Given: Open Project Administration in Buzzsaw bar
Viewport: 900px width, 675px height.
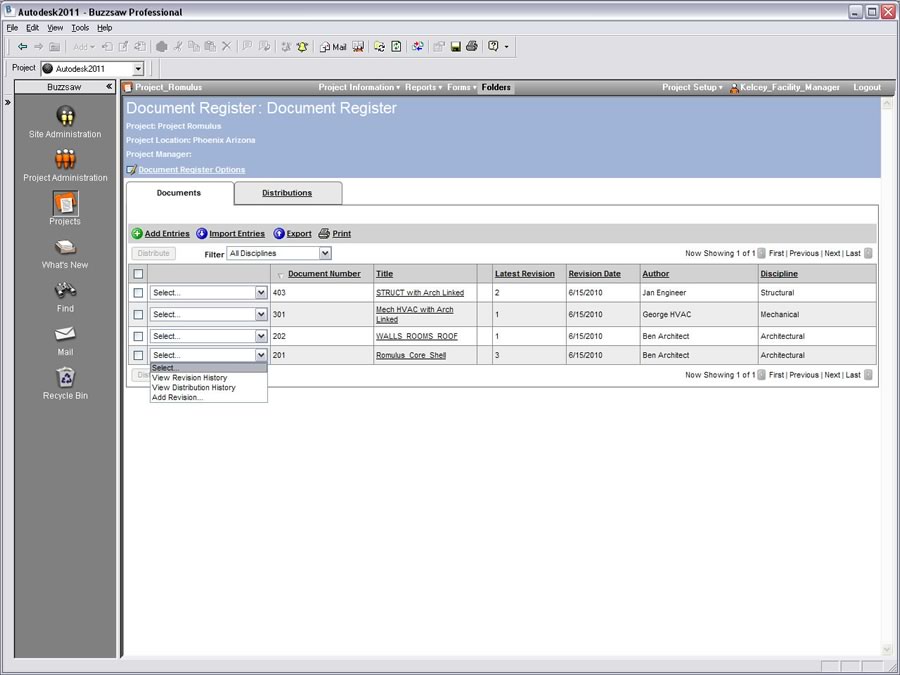Looking at the screenshot, I should 65,166.
